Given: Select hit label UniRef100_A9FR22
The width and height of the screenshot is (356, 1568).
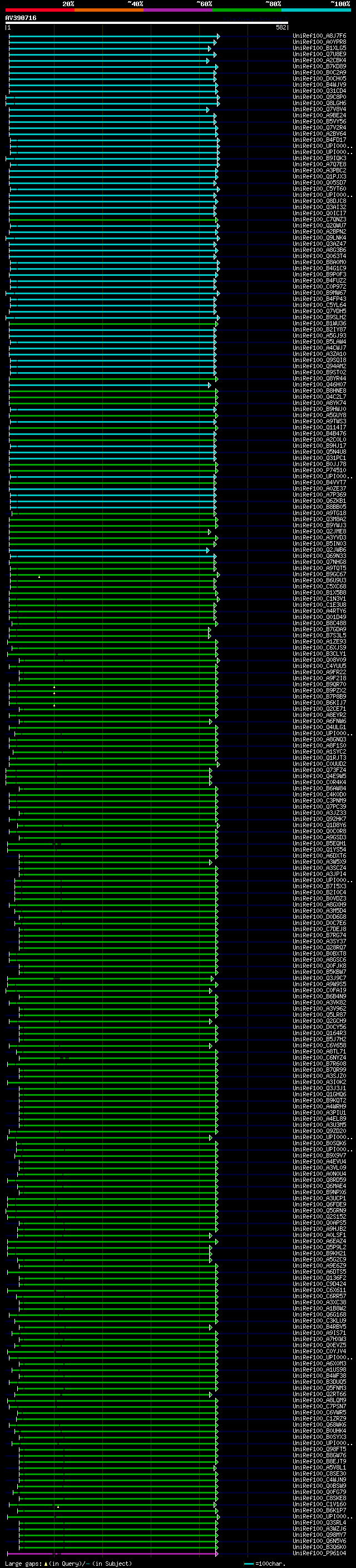Looking at the screenshot, I should click(x=319, y=672).
